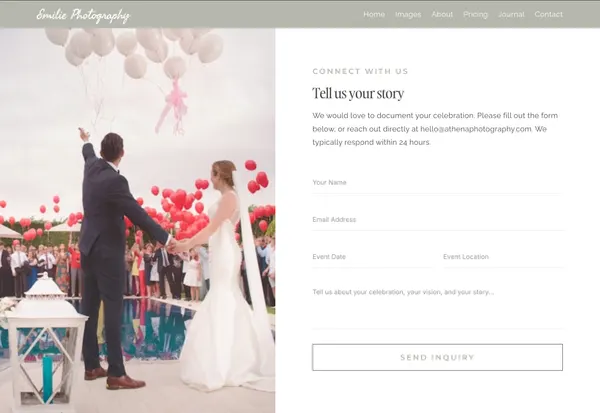The height and width of the screenshot is (413, 600).
Task: Click the Emilie Photography logo
Action: (x=83, y=15)
